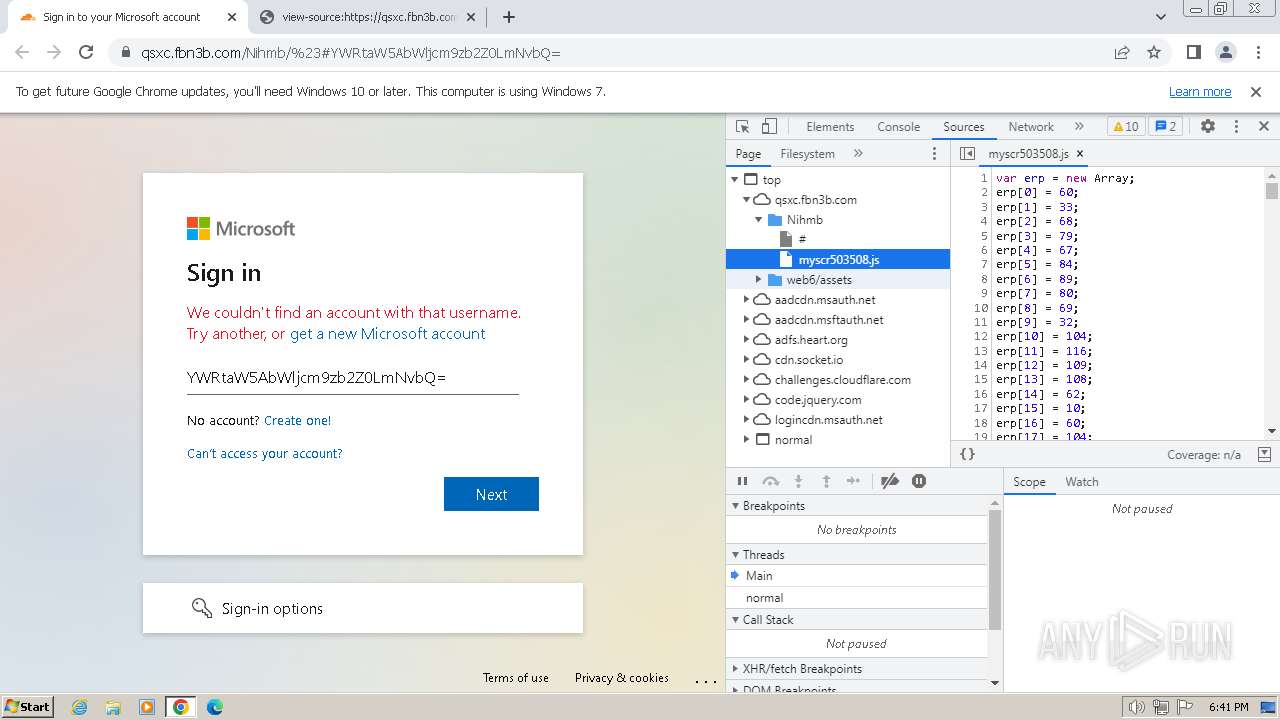This screenshot has height=720, width=1280.
Task: Collapse the Nihmb folder
Action: pos(758,220)
